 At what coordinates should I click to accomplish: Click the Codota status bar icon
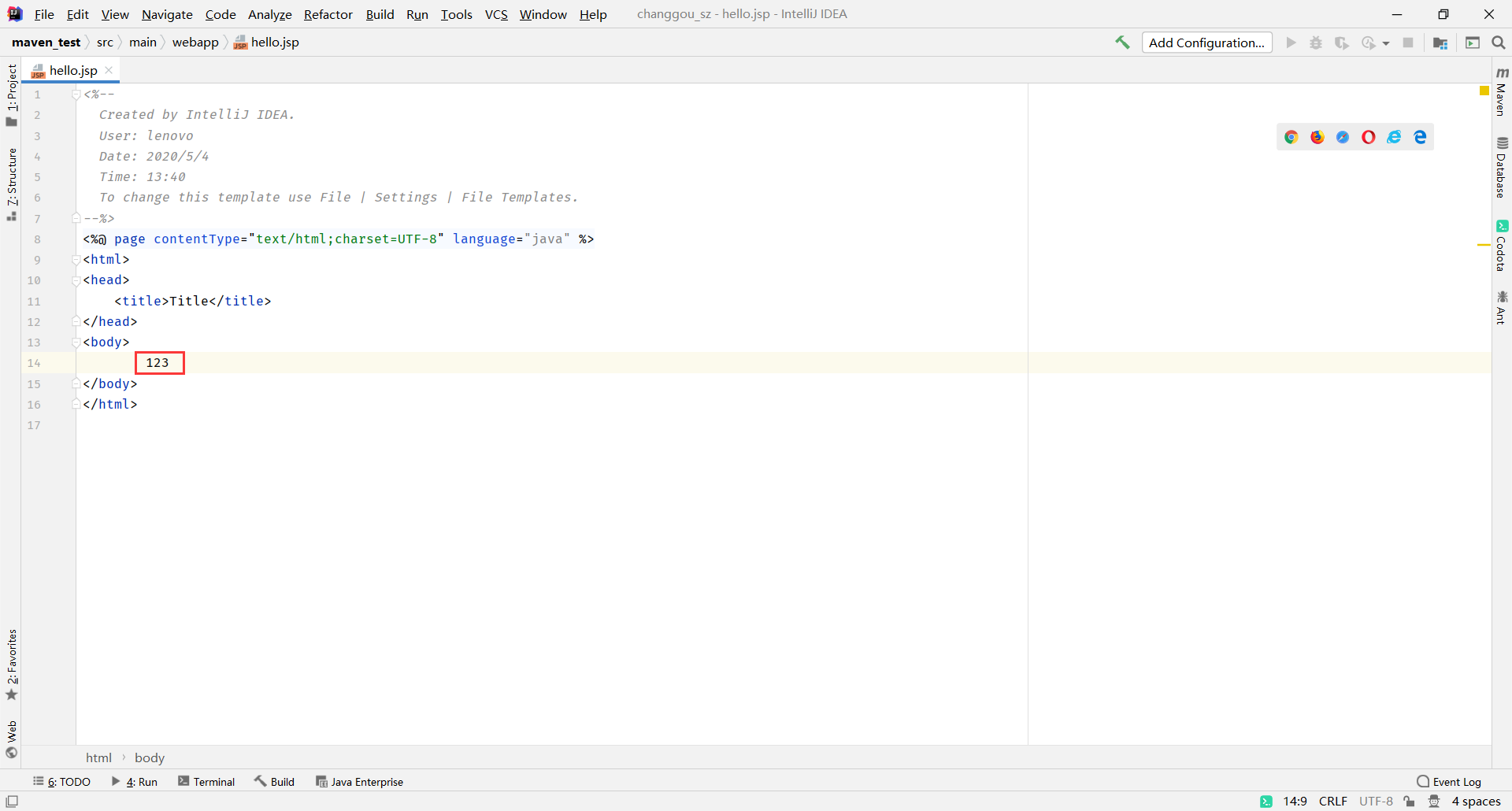tap(1266, 802)
